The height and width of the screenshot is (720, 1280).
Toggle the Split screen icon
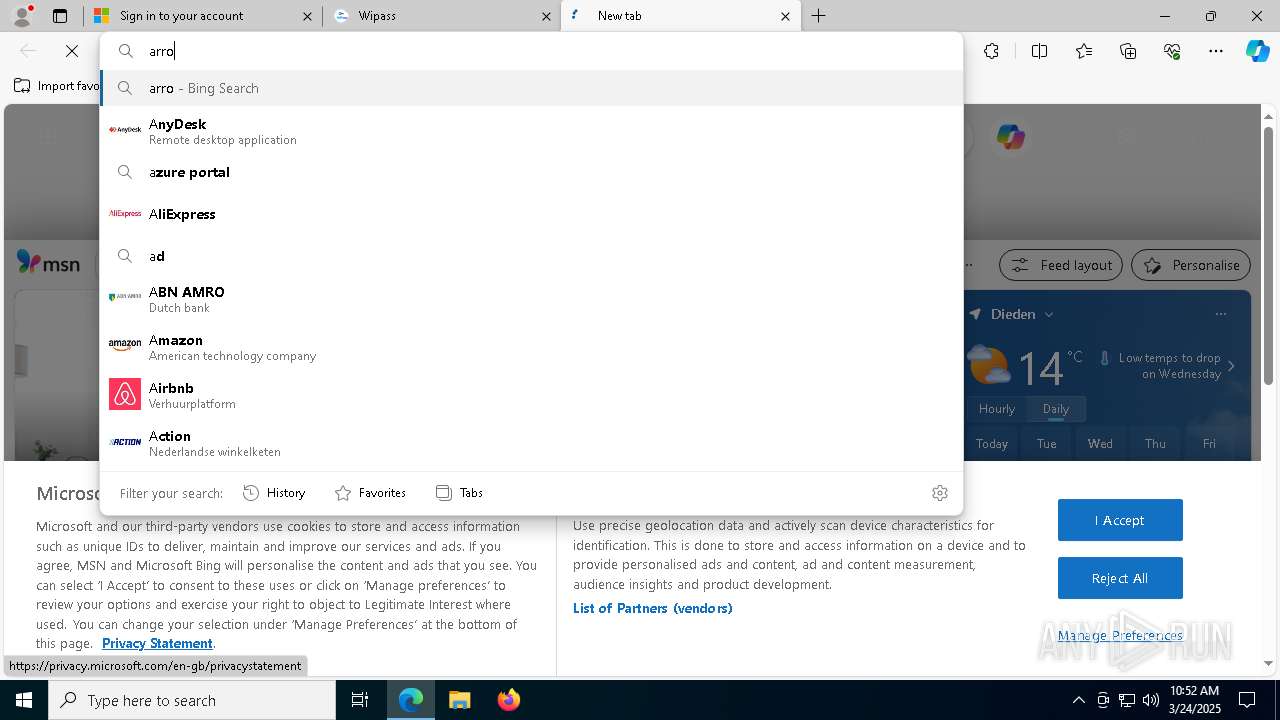point(1039,51)
